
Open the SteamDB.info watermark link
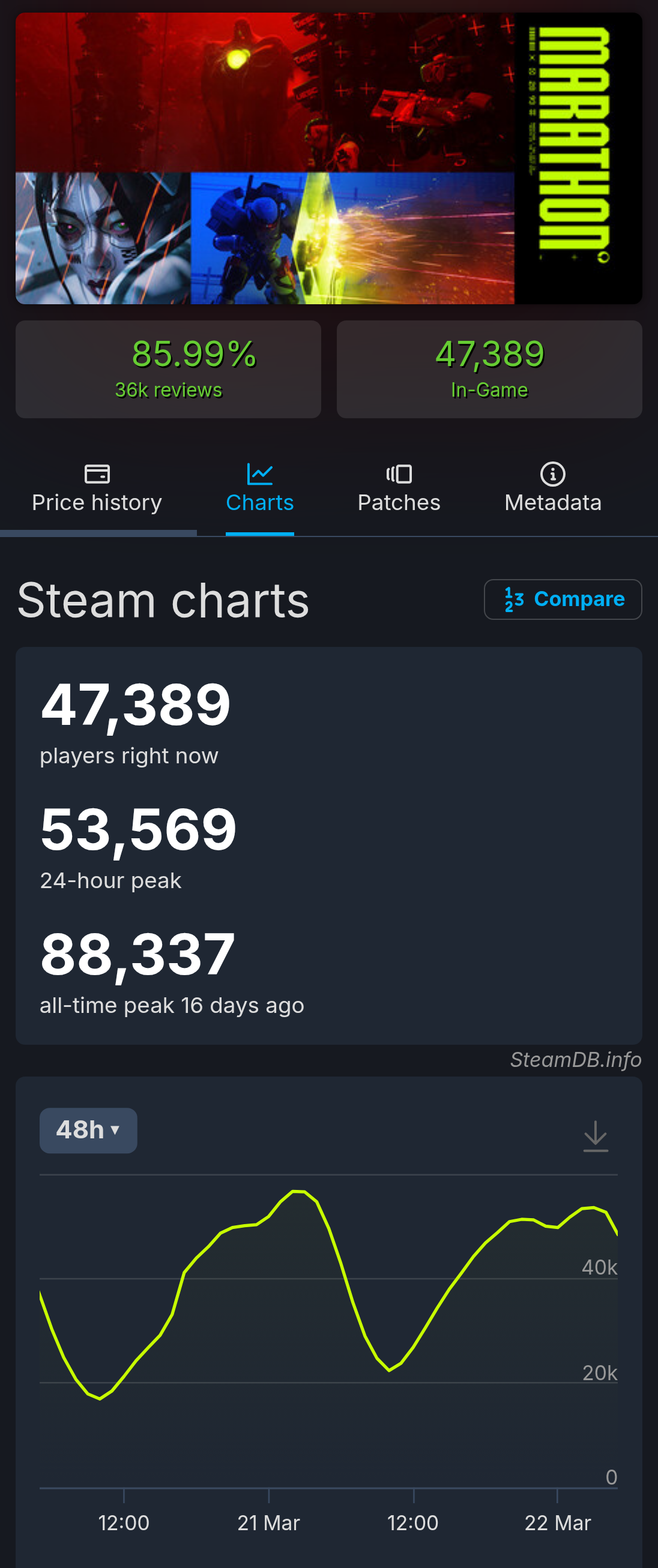point(576,1060)
